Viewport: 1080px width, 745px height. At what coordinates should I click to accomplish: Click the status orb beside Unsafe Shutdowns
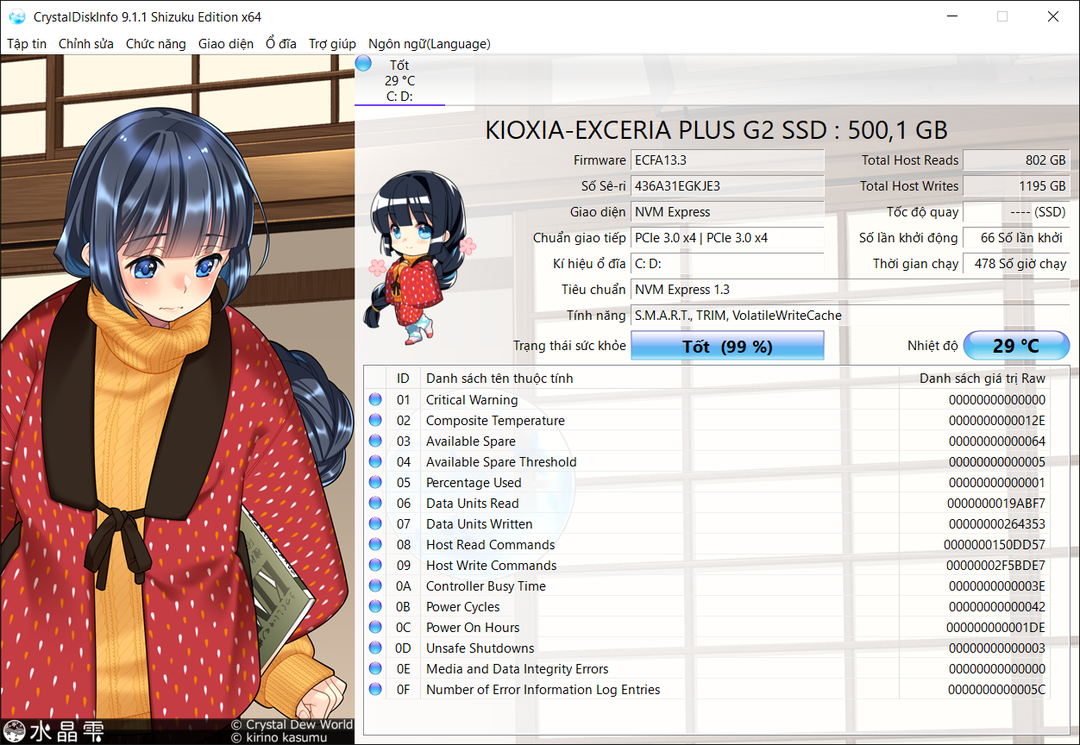tap(375, 648)
